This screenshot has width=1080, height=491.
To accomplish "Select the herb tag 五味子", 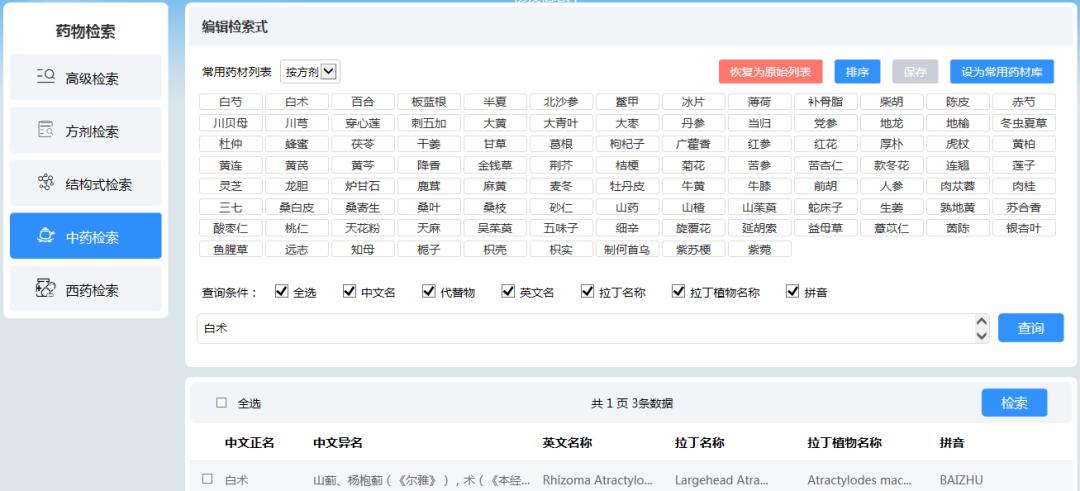I will pos(561,228).
